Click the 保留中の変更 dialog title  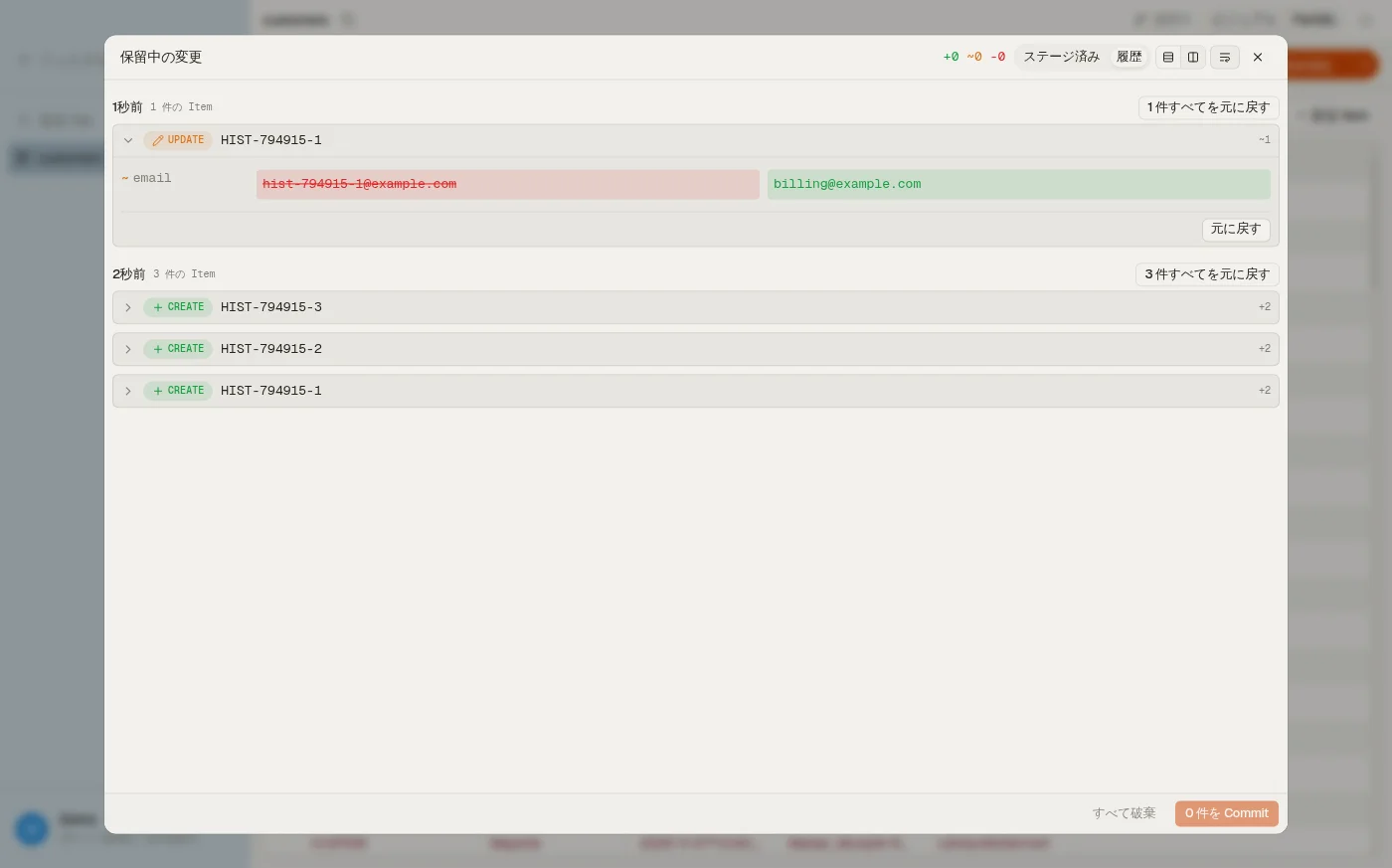(161, 57)
